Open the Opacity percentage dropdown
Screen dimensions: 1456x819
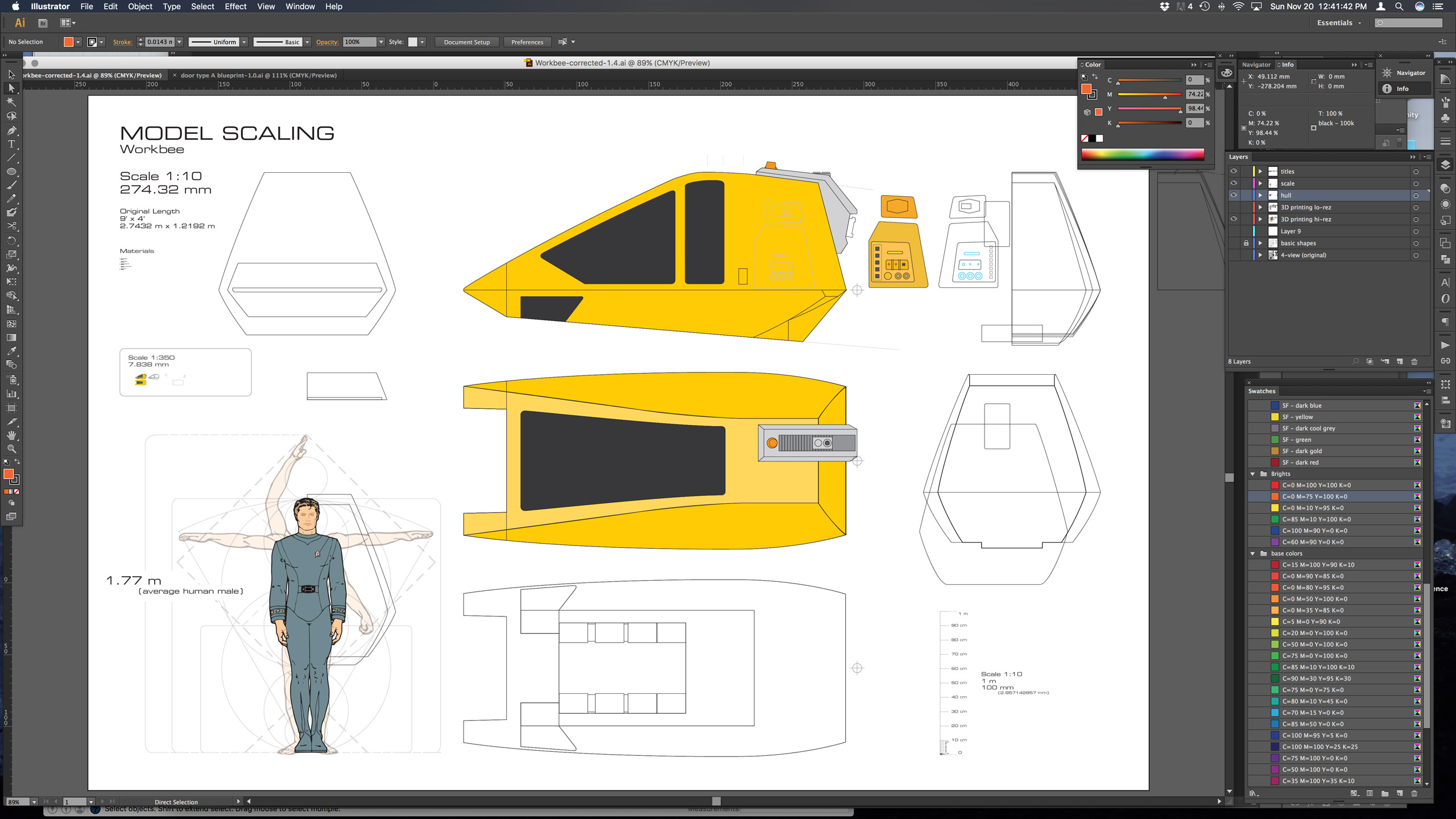click(x=381, y=42)
